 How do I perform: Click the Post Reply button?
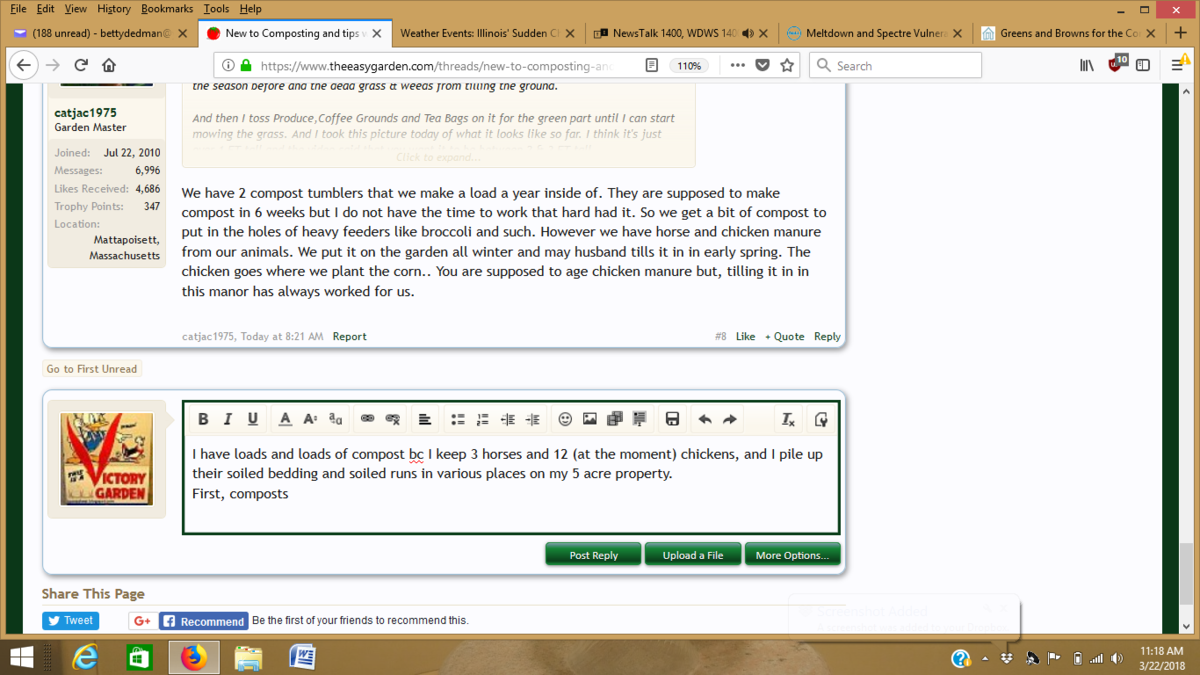pos(593,555)
